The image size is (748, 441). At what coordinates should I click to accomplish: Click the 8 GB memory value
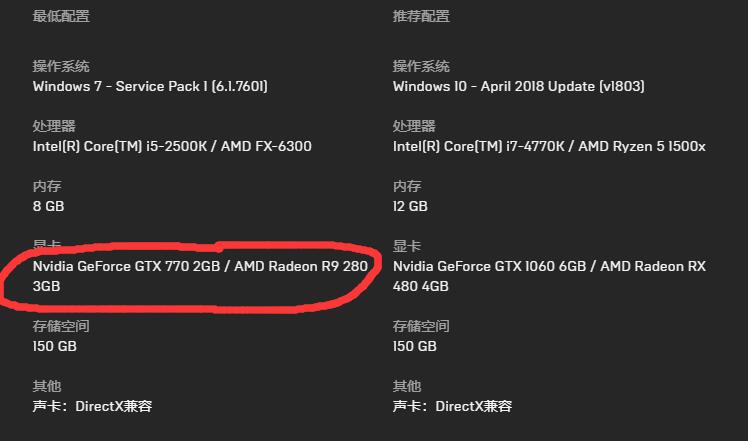coord(49,206)
